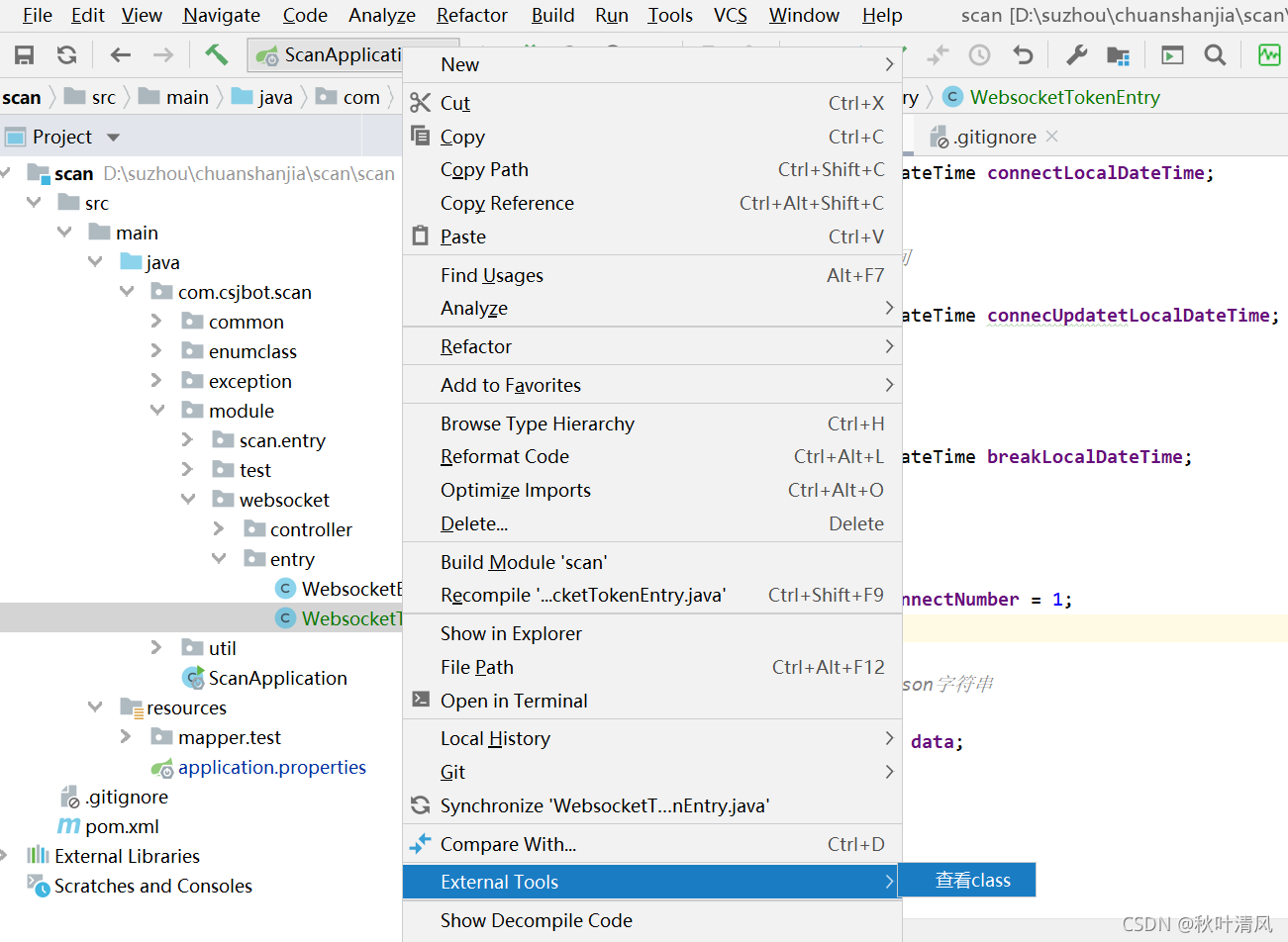
Task: Open the File menu
Action: click(x=37, y=15)
